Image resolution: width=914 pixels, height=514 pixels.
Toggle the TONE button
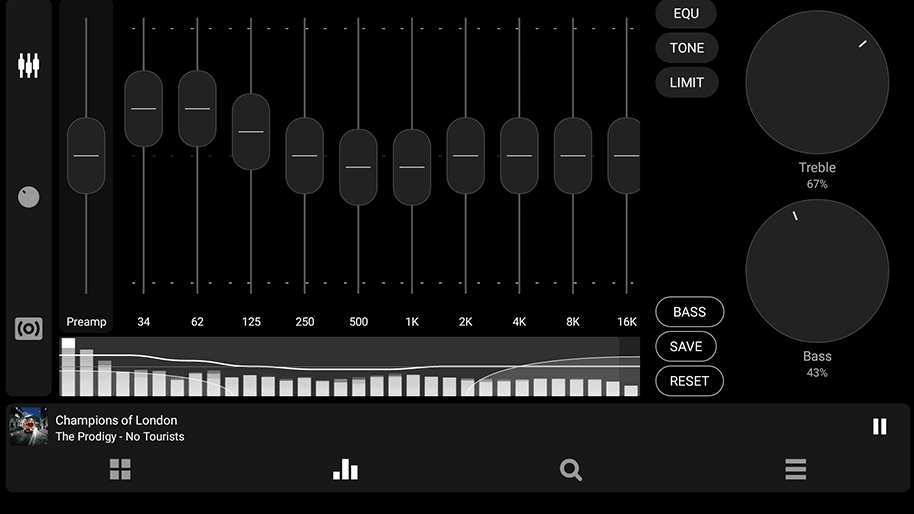687,48
